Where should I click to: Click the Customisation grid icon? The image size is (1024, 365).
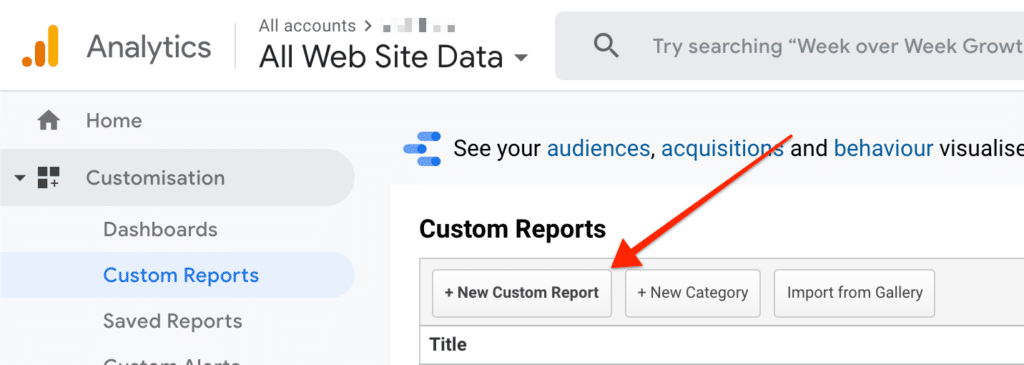(48, 178)
